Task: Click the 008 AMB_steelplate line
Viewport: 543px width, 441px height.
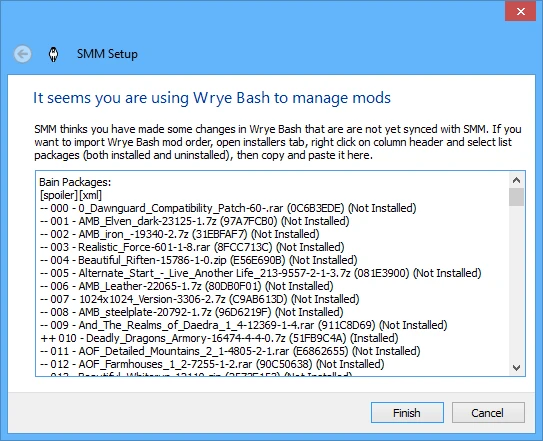Action: tap(192, 312)
